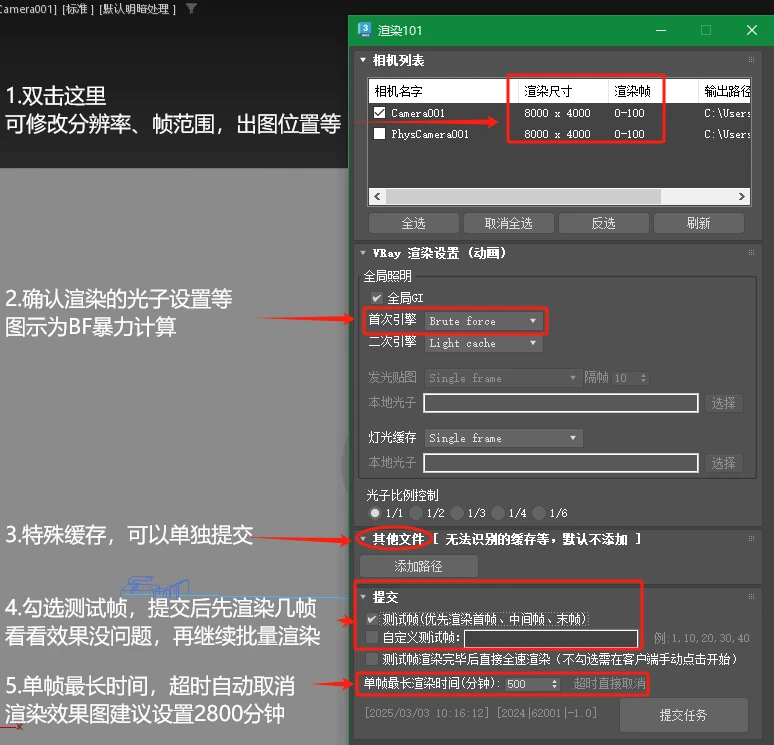Click the 灯光缓存 本地光子 path field
This screenshot has height=745, width=774.
pos(561,463)
